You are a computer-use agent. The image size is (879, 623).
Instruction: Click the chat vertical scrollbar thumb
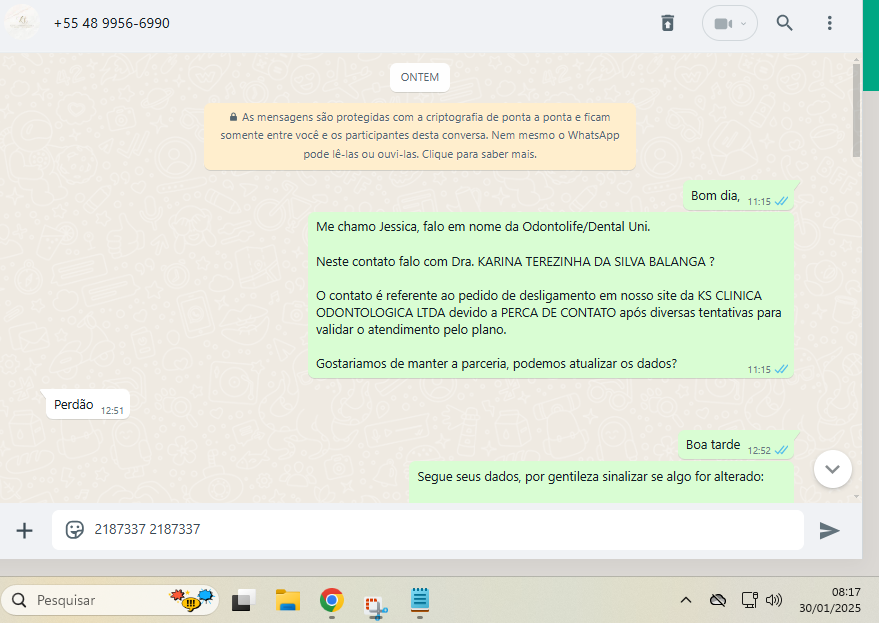point(856,110)
